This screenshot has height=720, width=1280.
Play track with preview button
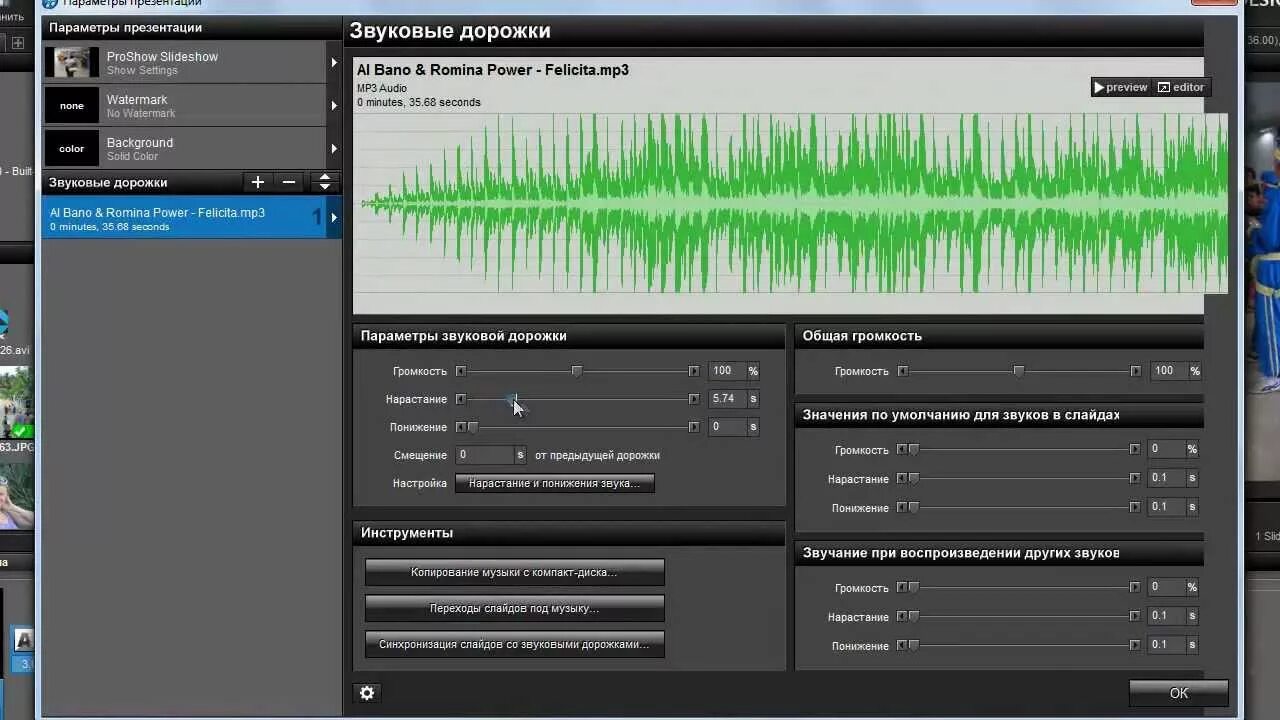(1121, 87)
